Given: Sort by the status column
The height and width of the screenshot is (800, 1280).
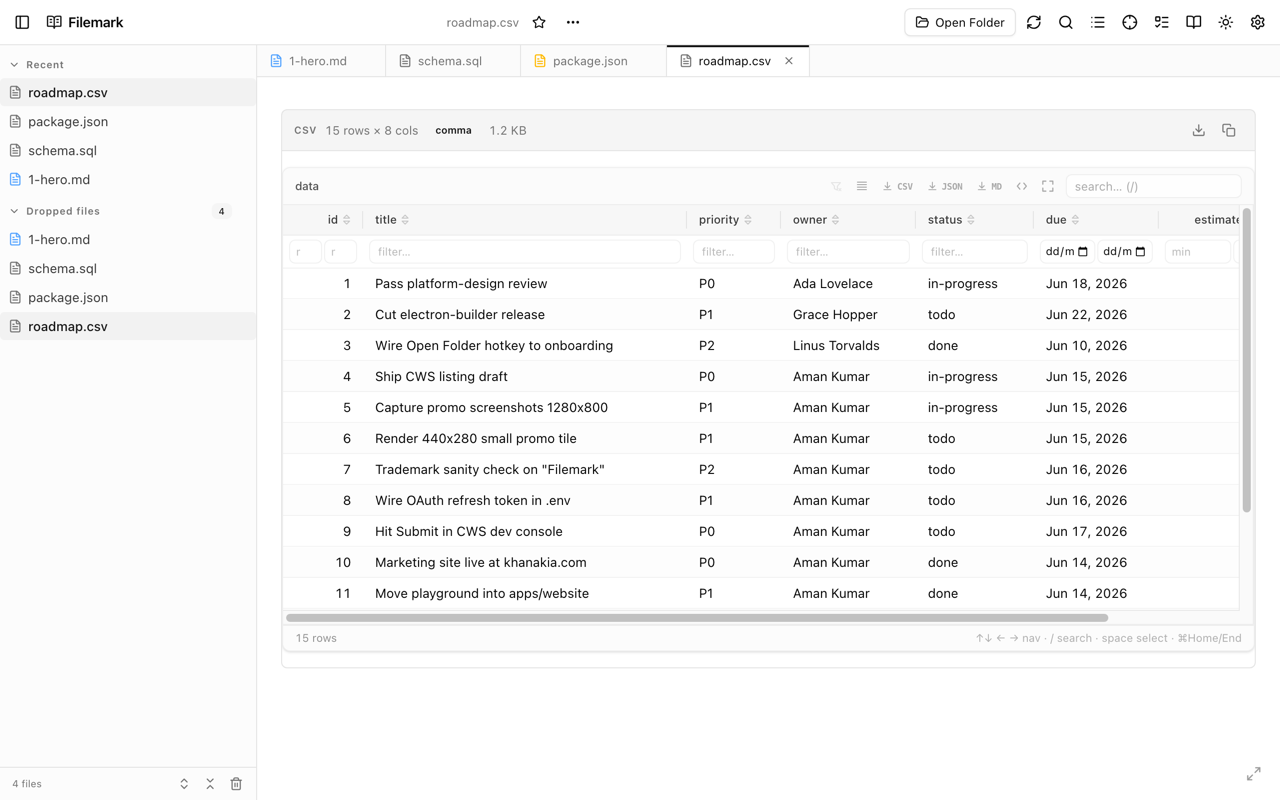Looking at the screenshot, I should (x=951, y=220).
